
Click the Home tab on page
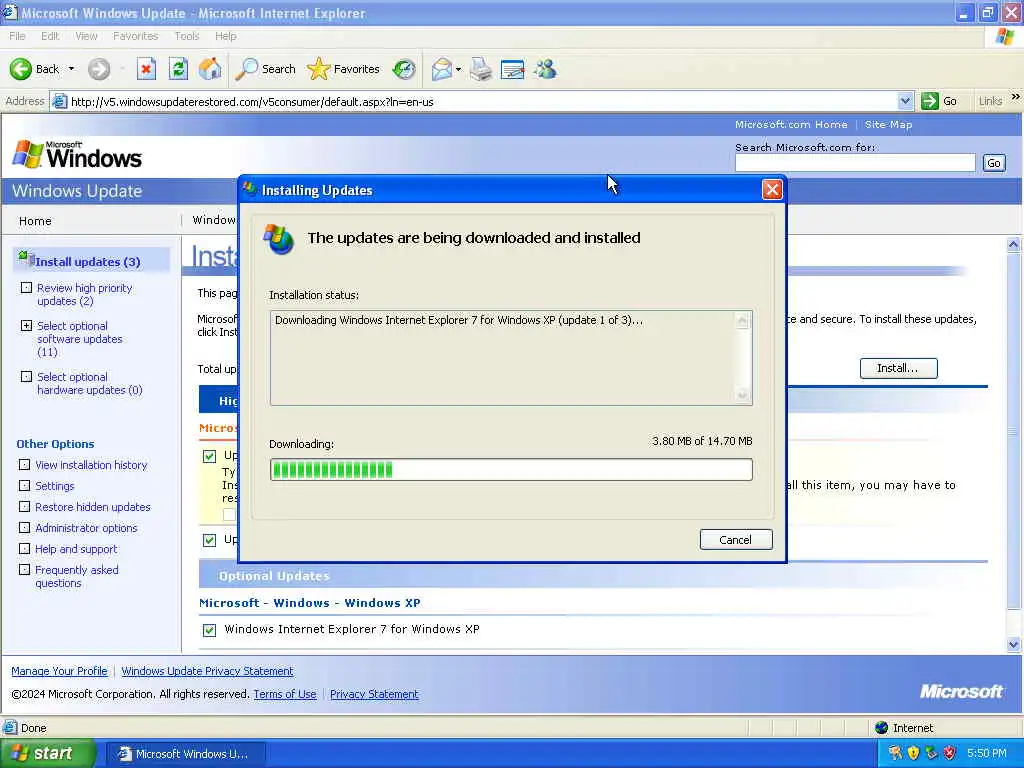click(x=35, y=221)
